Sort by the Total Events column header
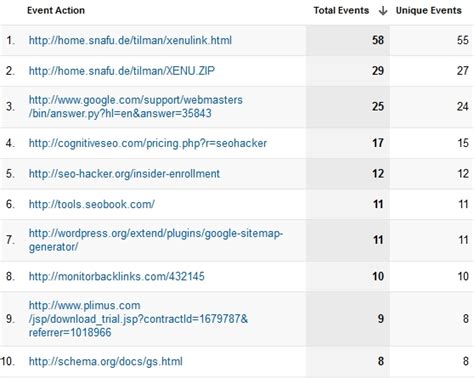 [x=341, y=10]
